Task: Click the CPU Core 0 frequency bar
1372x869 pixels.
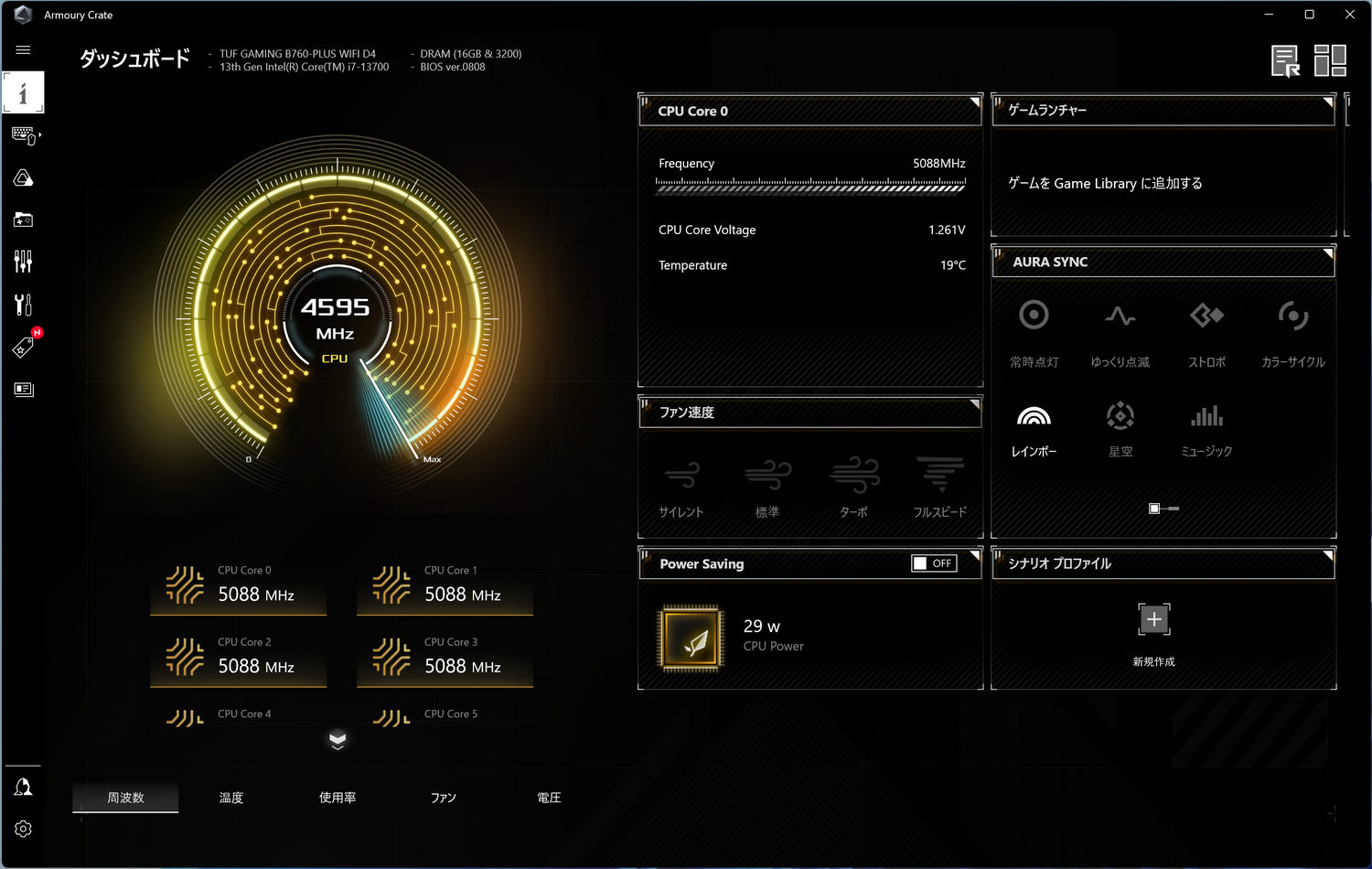Action: point(810,186)
